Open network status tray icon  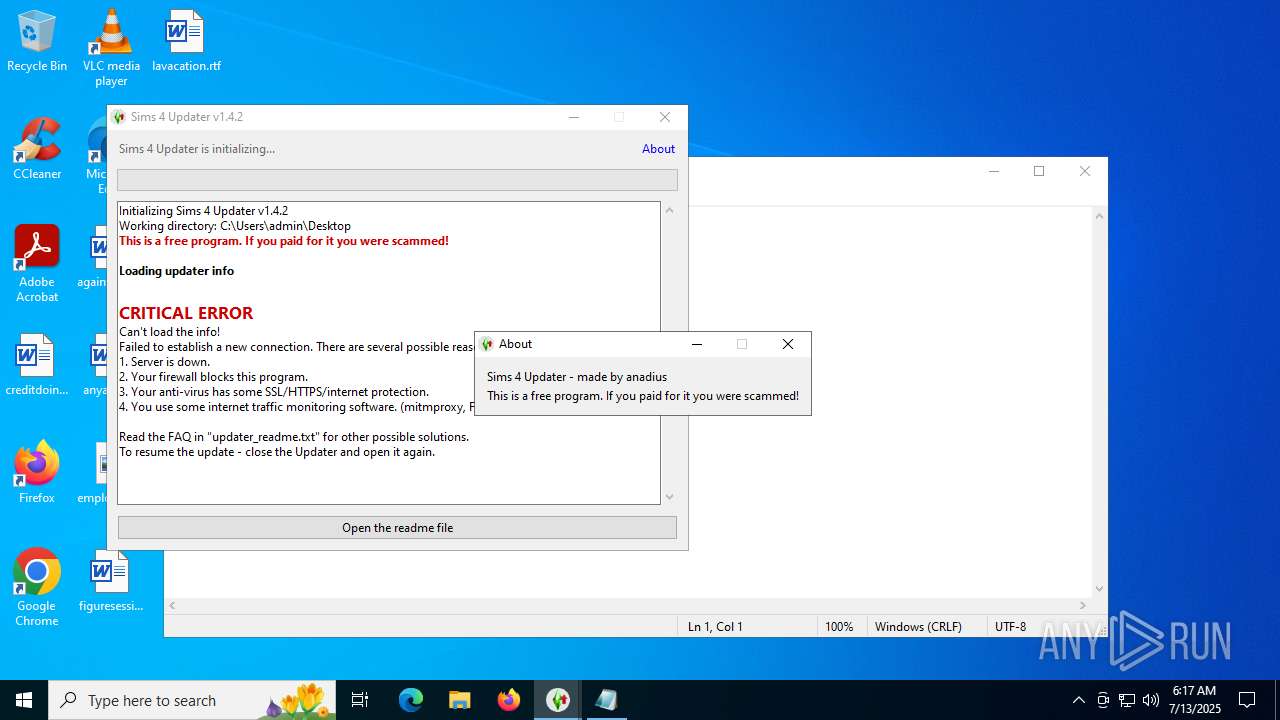pyautogui.click(x=1127, y=700)
